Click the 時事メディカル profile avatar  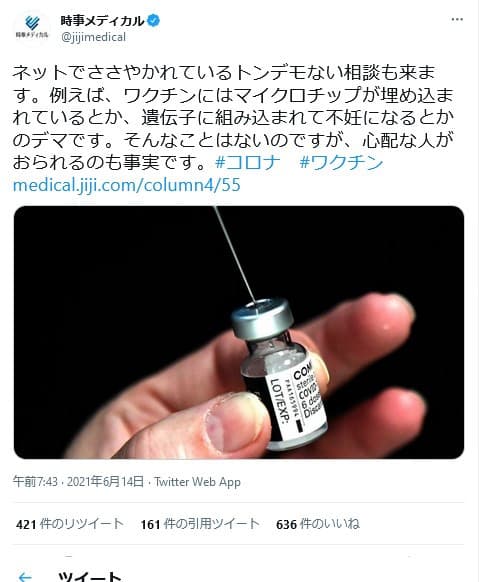coord(32,27)
